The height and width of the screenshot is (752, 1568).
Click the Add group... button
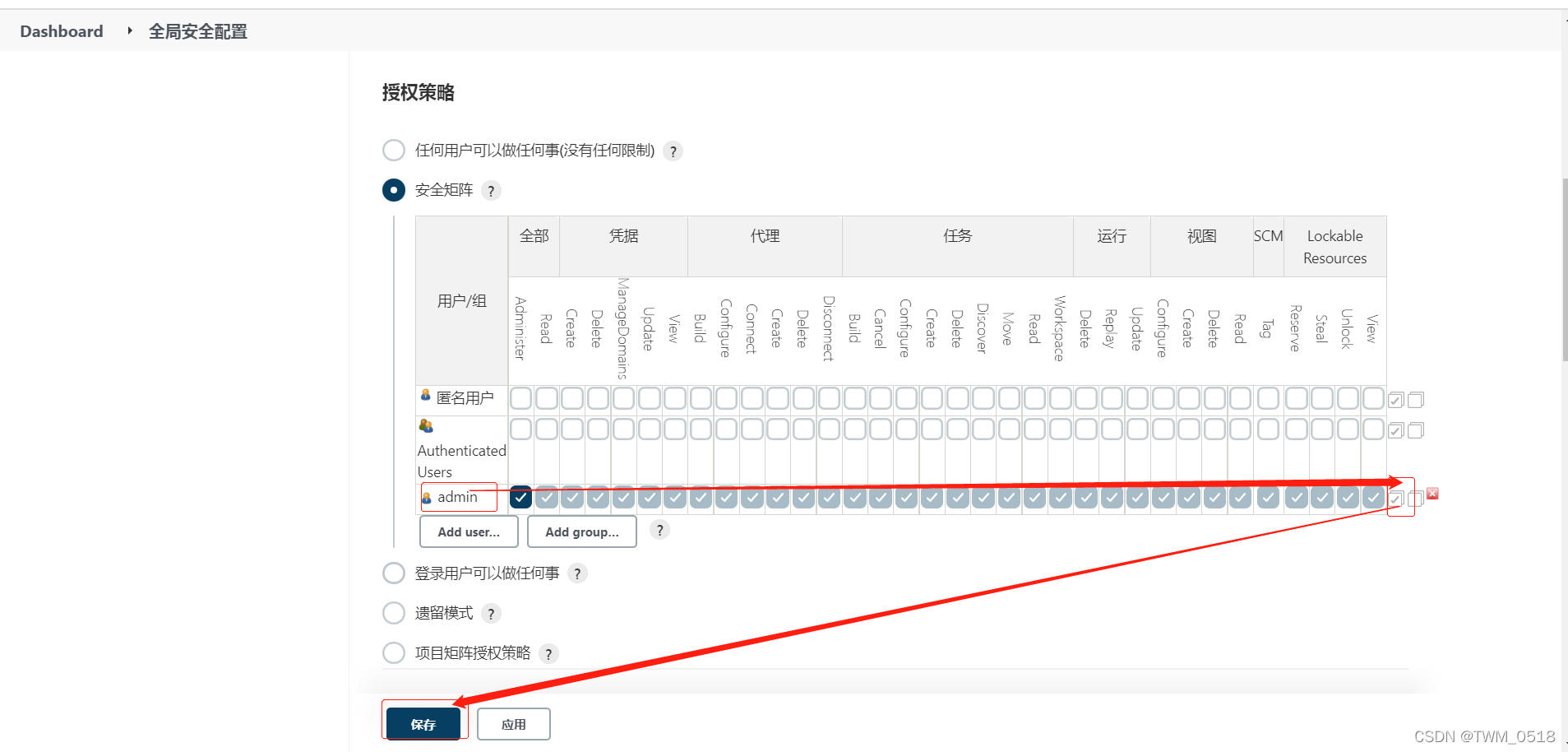coord(582,532)
